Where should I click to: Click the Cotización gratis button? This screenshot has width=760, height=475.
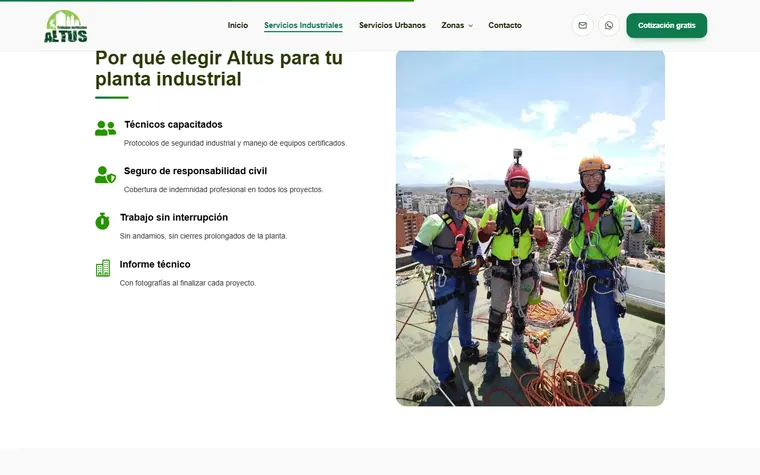coord(666,25)
